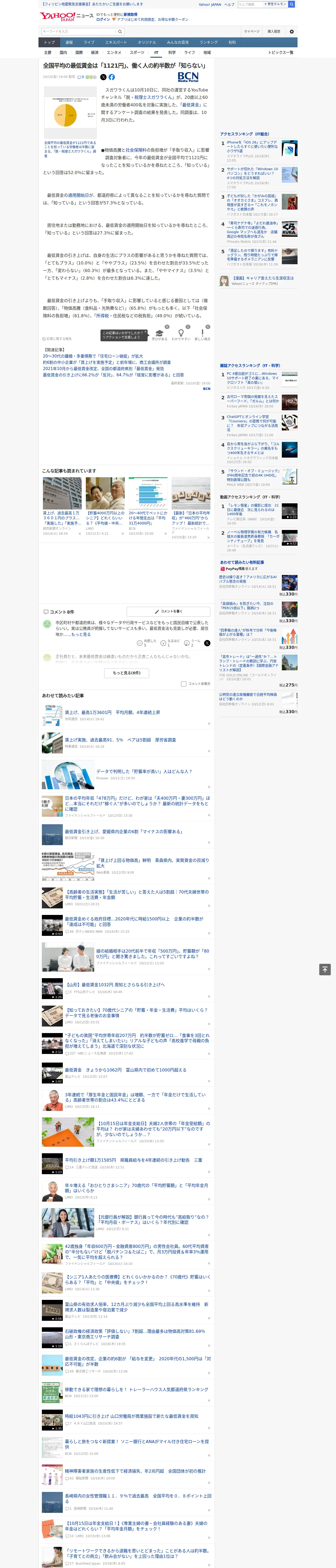Click the コメントを書く button
This screenshot has width=336, height=1568.
pyautogui.click(x=168, y=612)
